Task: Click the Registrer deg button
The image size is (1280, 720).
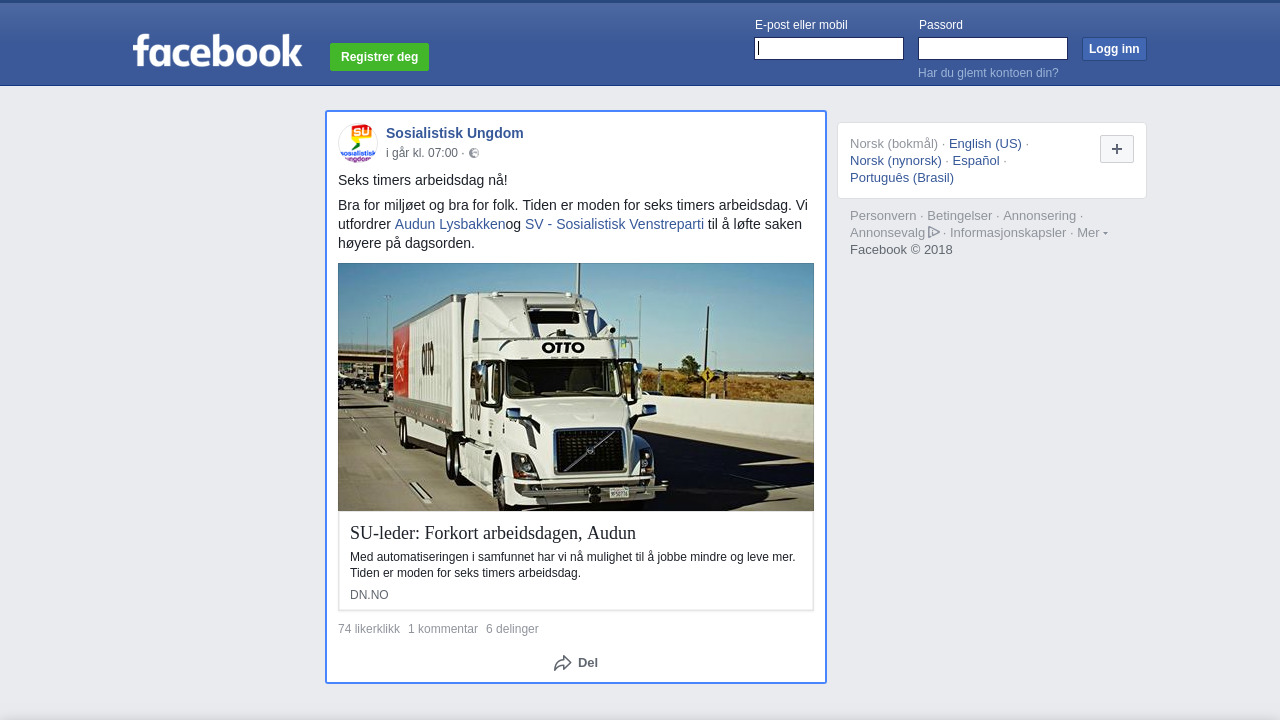Action: click(x=379, y=57)
